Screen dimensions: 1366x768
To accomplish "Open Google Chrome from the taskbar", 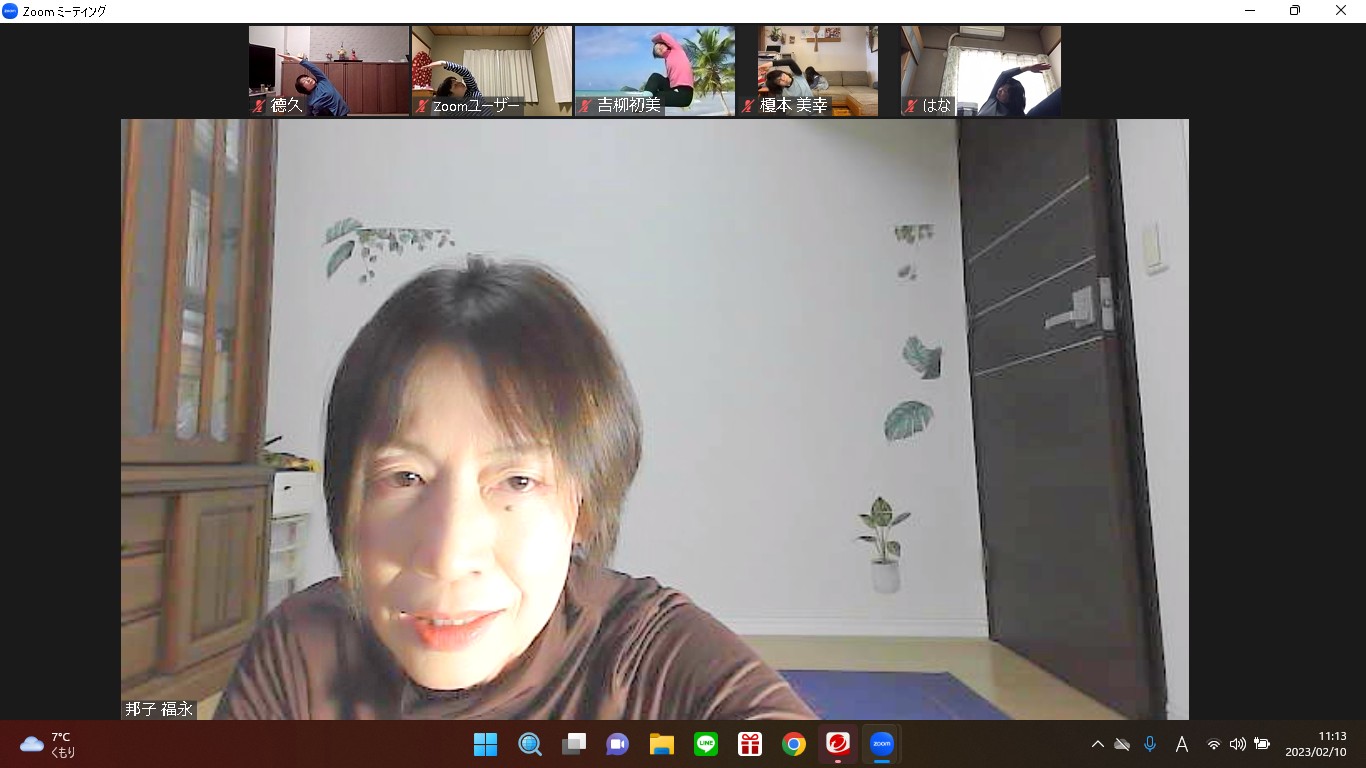I will tap(794, 744).
